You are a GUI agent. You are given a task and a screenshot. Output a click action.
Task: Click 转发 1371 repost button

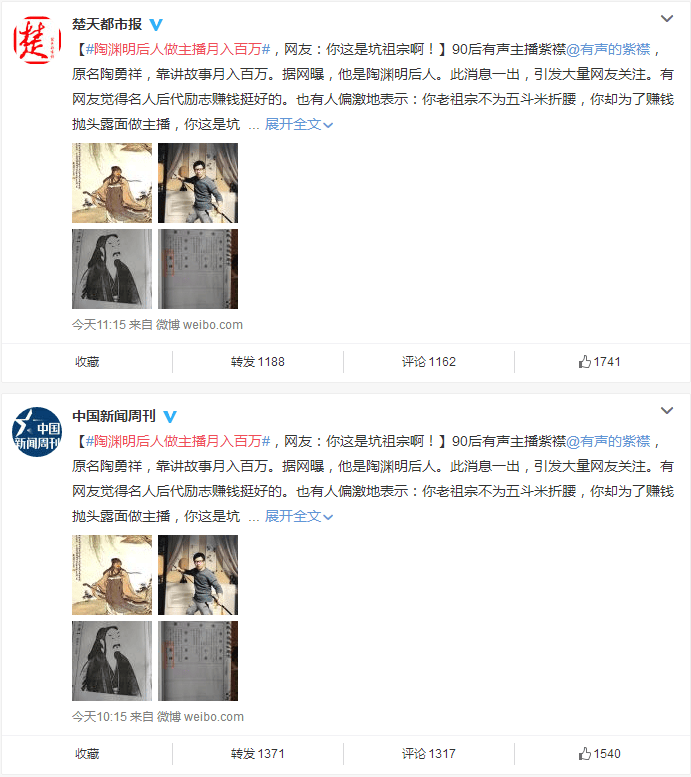[x=258, y=754]
